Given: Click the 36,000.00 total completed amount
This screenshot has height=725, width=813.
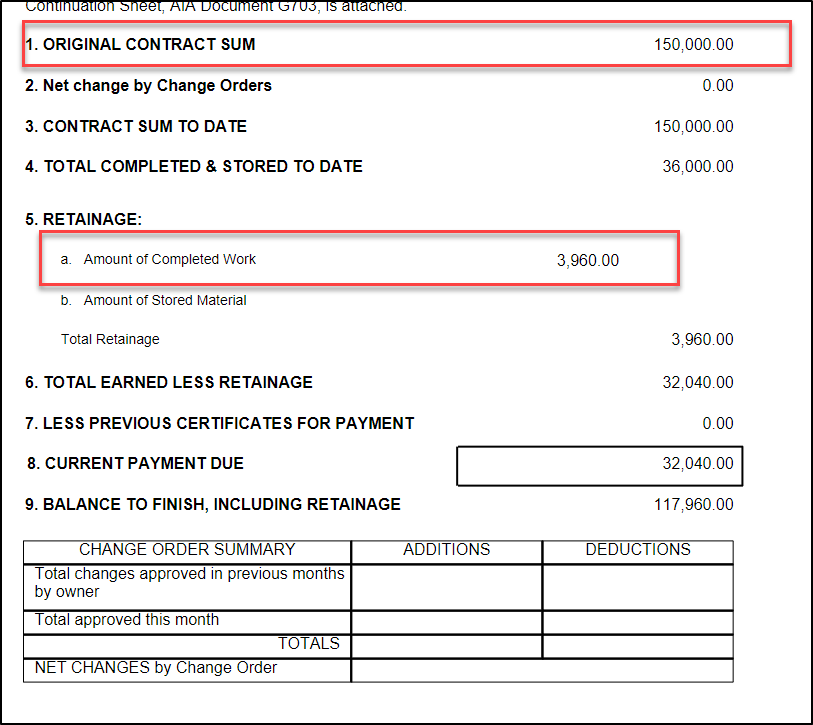Looking at the screenshot, I should [697, 167].
